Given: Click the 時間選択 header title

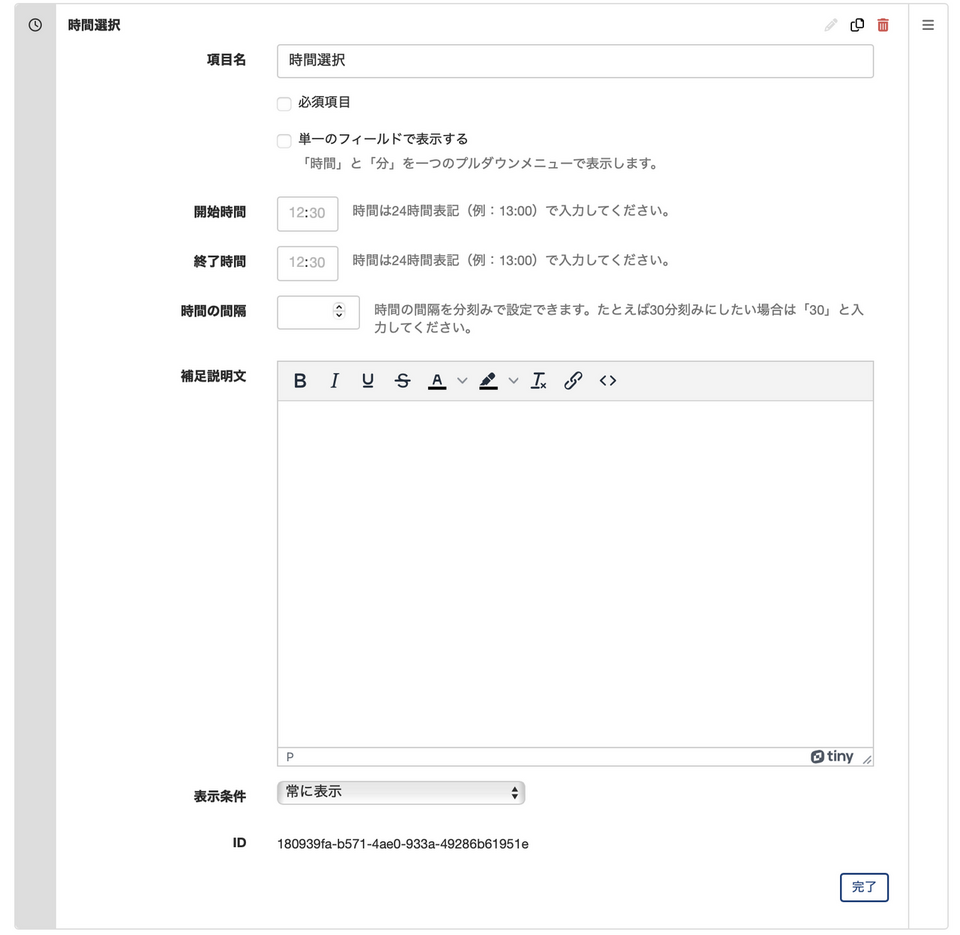Looking at the screenshot, I should pos(94,25).
